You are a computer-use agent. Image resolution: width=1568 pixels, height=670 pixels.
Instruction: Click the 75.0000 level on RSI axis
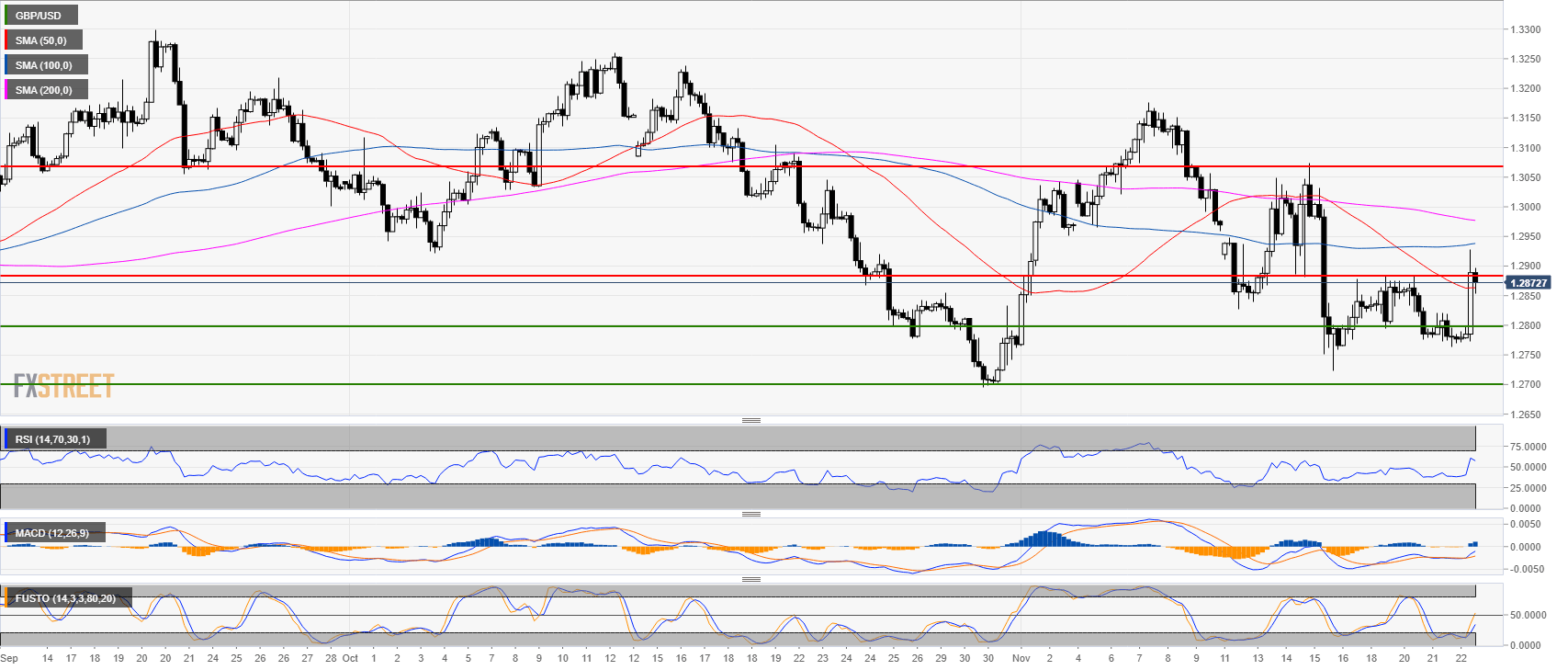click(x=1528, y=447)
